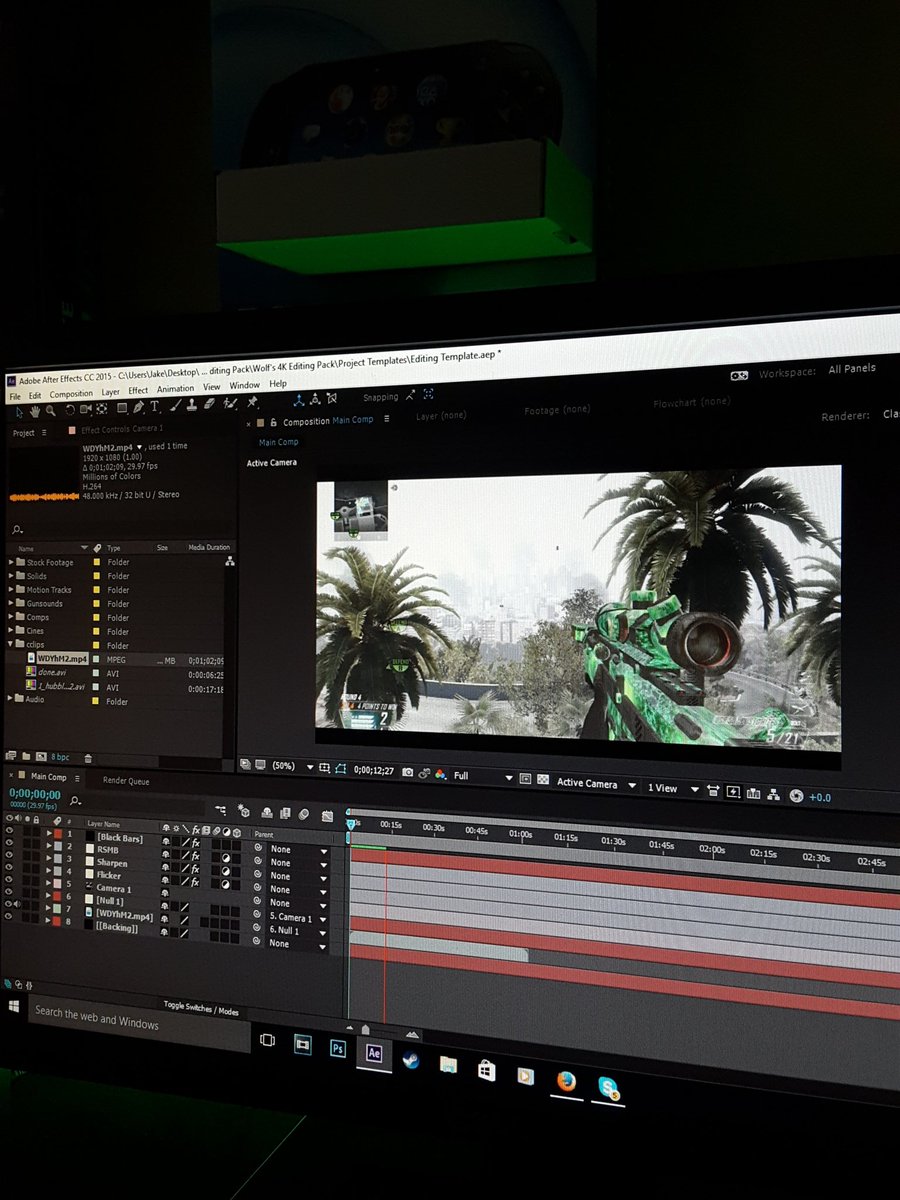Expand the Audio folder

[11, 698]
